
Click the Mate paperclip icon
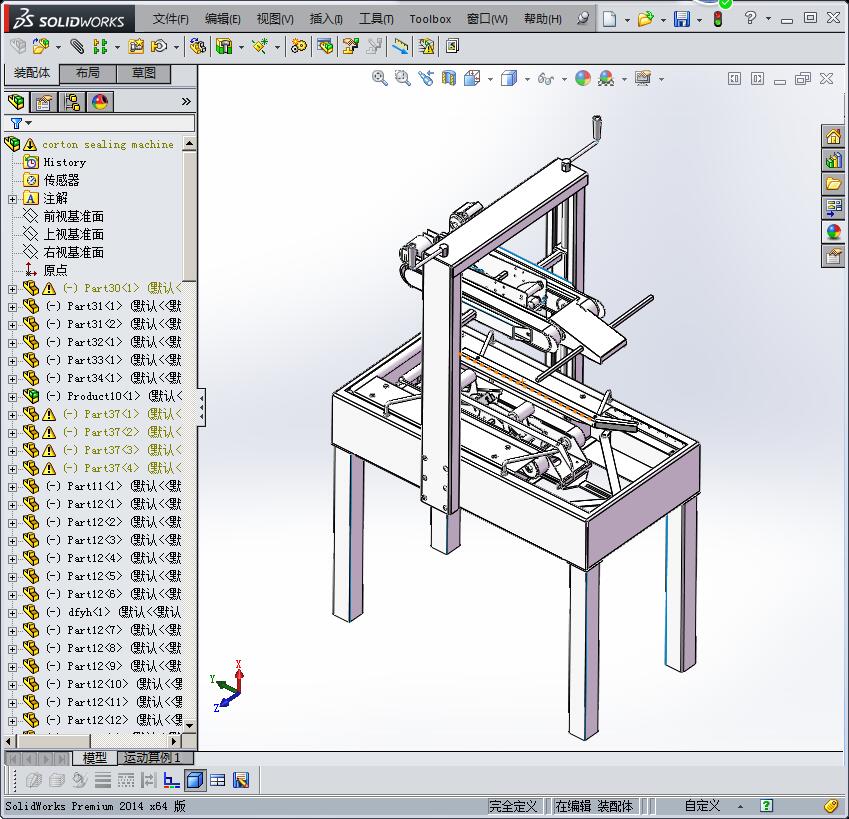pos(77,47)
